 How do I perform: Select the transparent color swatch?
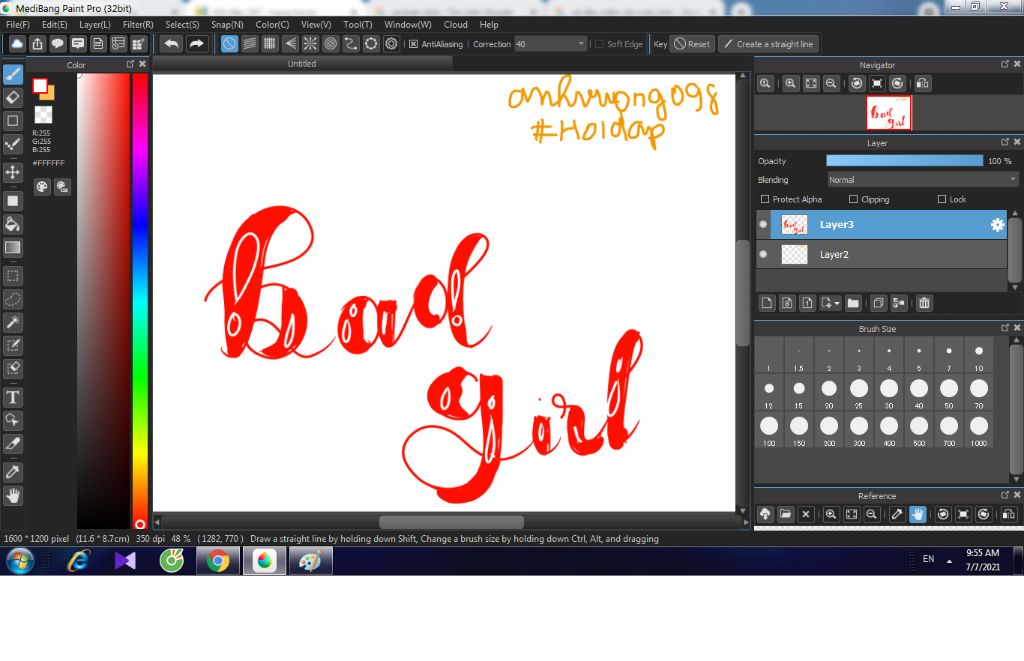tap(43, 115)
